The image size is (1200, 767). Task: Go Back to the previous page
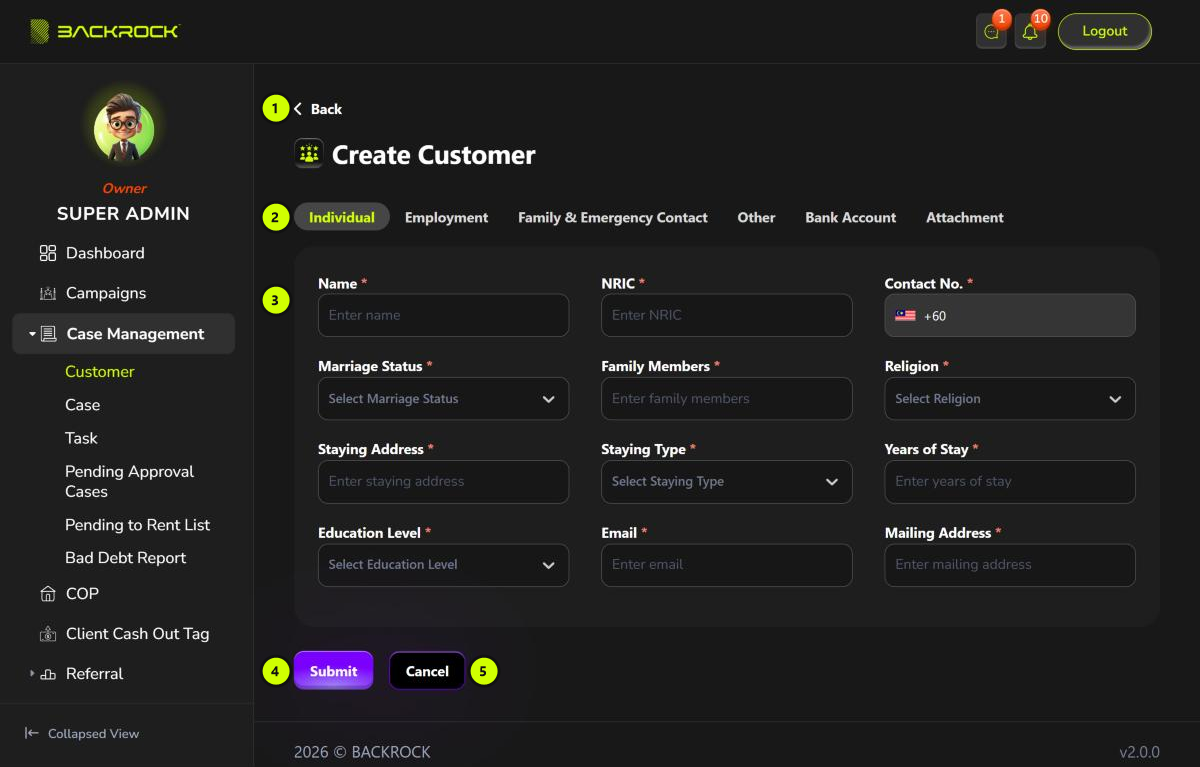pyautogui.click(x=318, y=109)
